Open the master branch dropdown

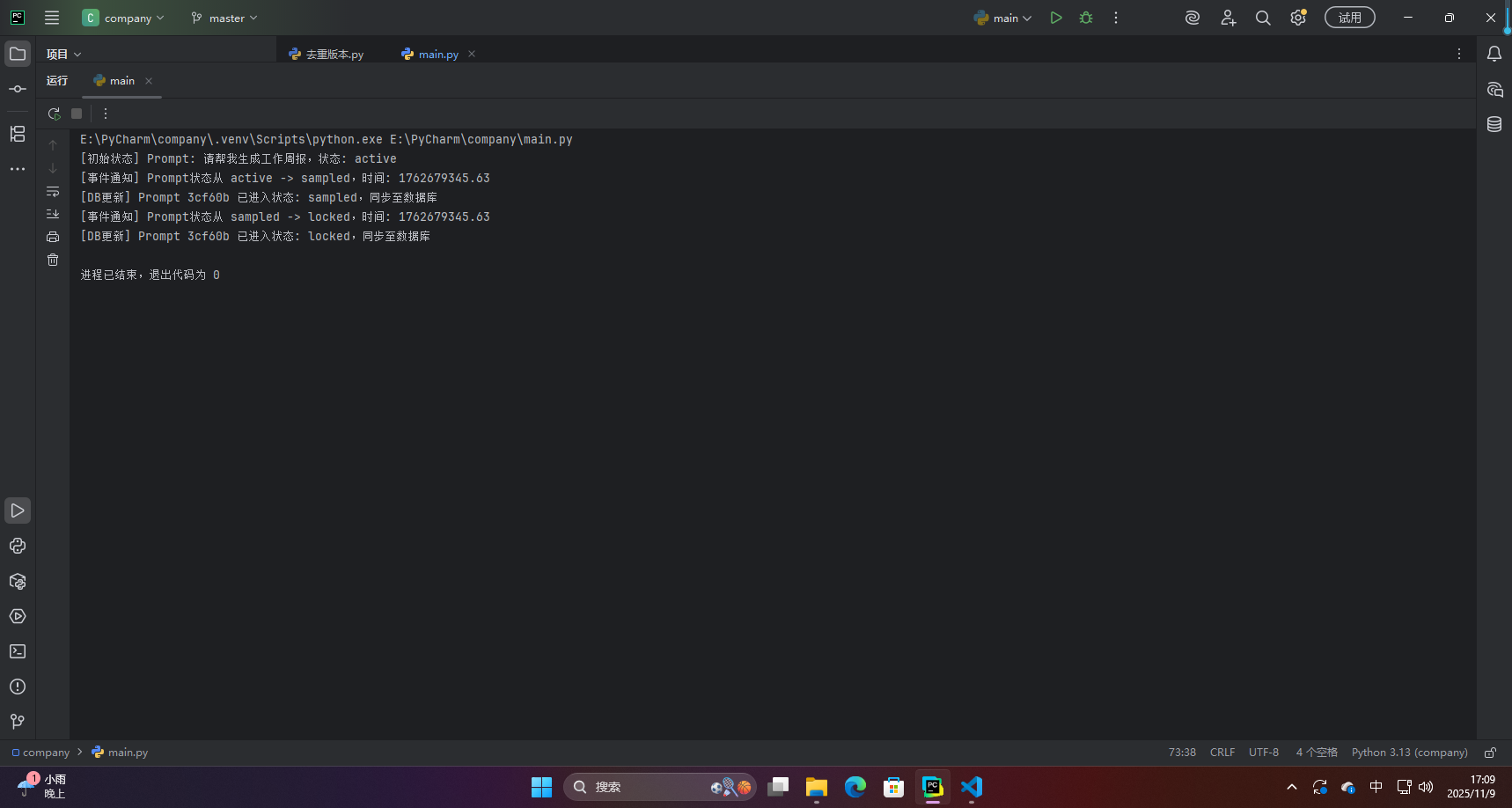[x=224, y=18]
